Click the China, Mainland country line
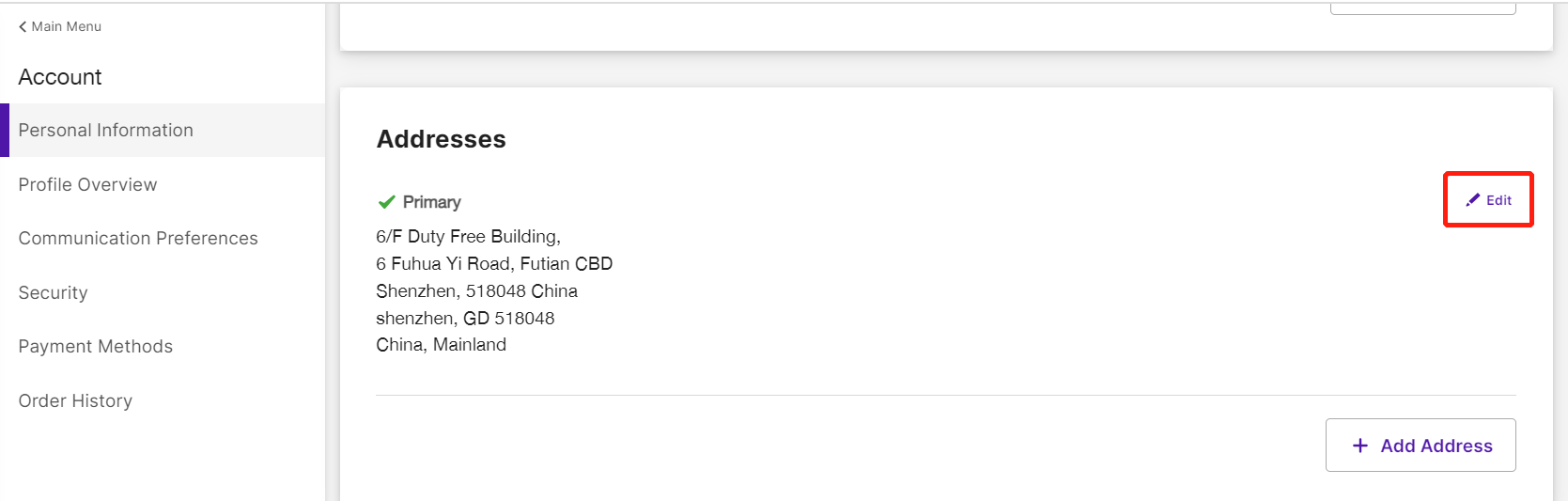 tap(442, 345)
